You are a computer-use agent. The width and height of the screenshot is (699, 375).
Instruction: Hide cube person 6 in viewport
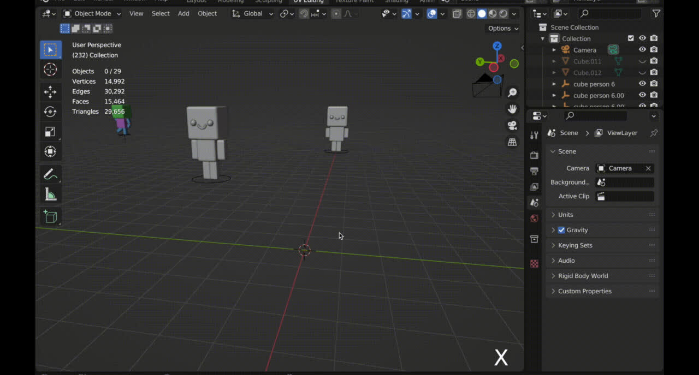click(642, 83)
